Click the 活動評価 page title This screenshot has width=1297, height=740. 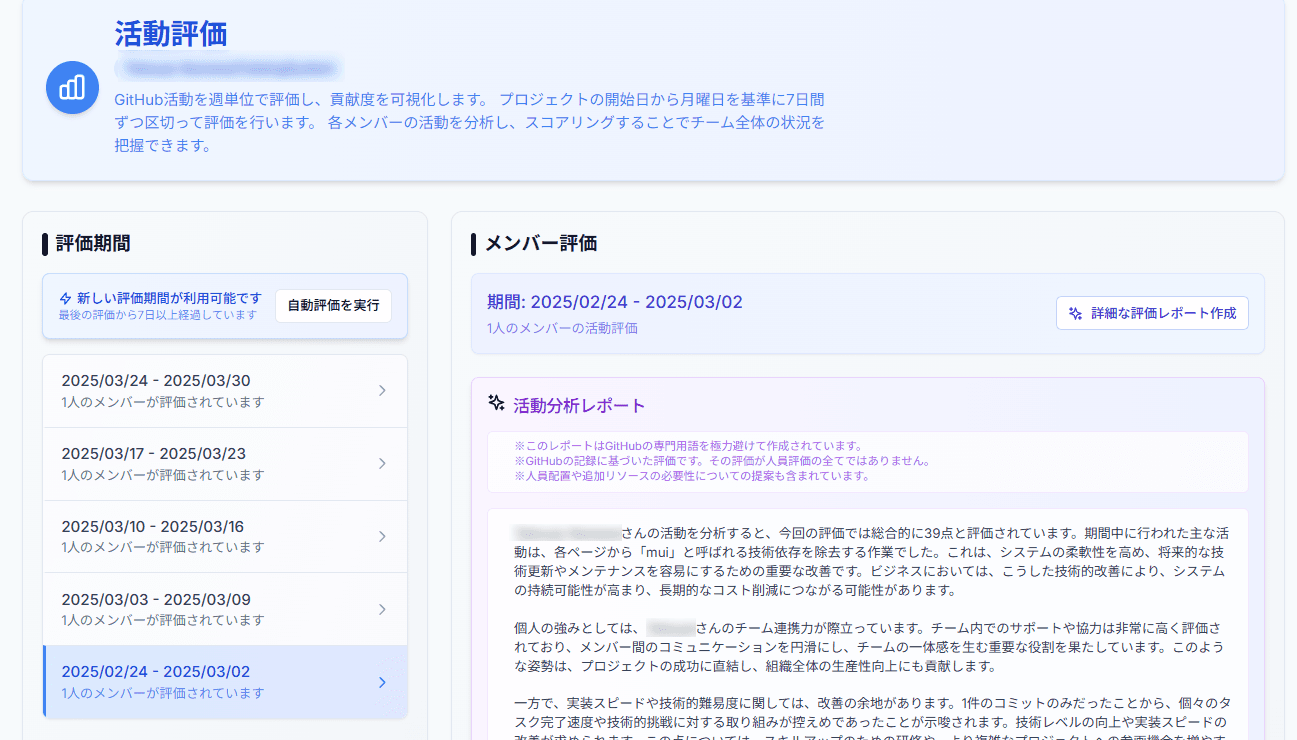click(171, 33)
